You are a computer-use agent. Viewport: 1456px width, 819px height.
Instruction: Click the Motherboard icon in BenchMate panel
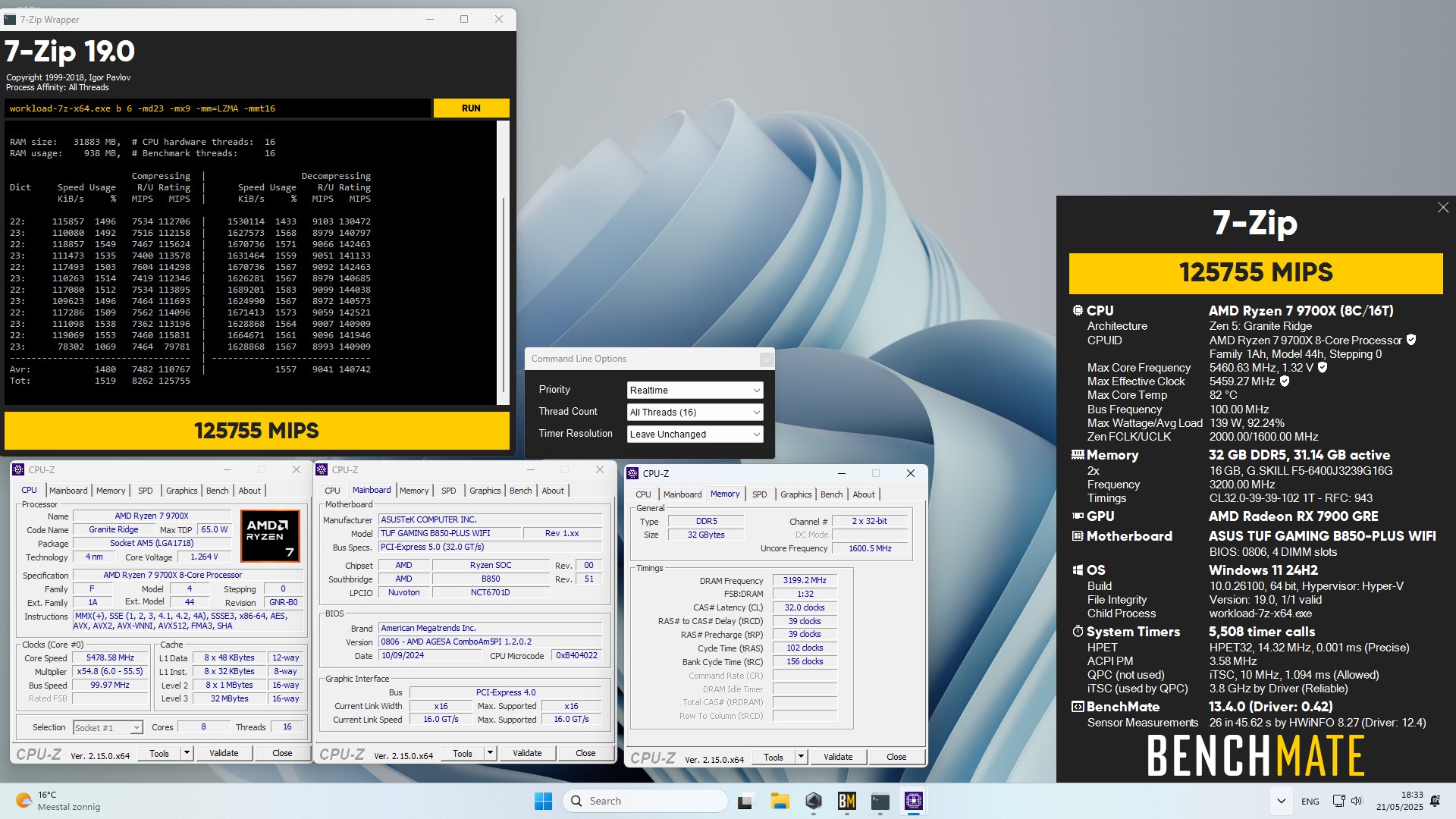(x=1078, y=535)
